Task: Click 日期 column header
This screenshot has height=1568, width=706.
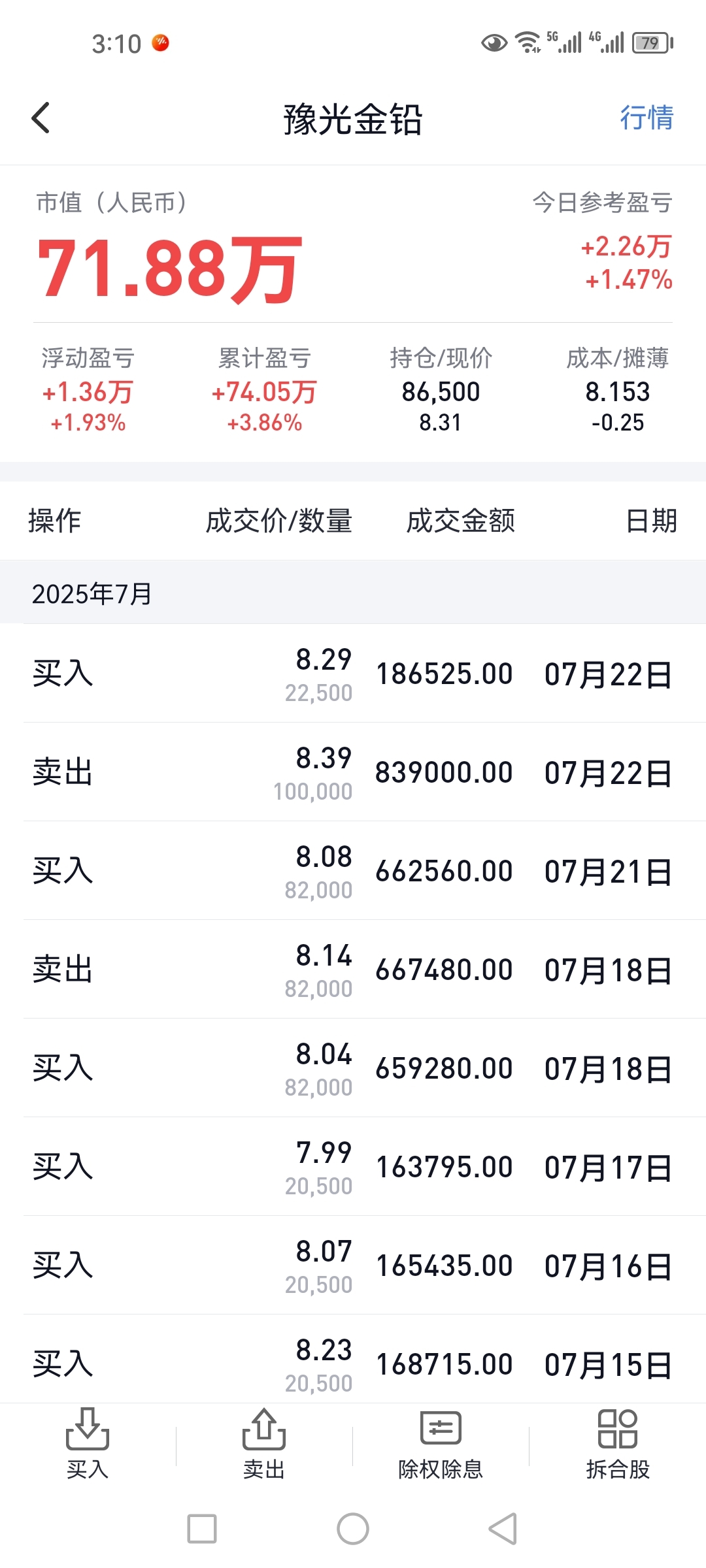Action: click(x=651, y=521)
